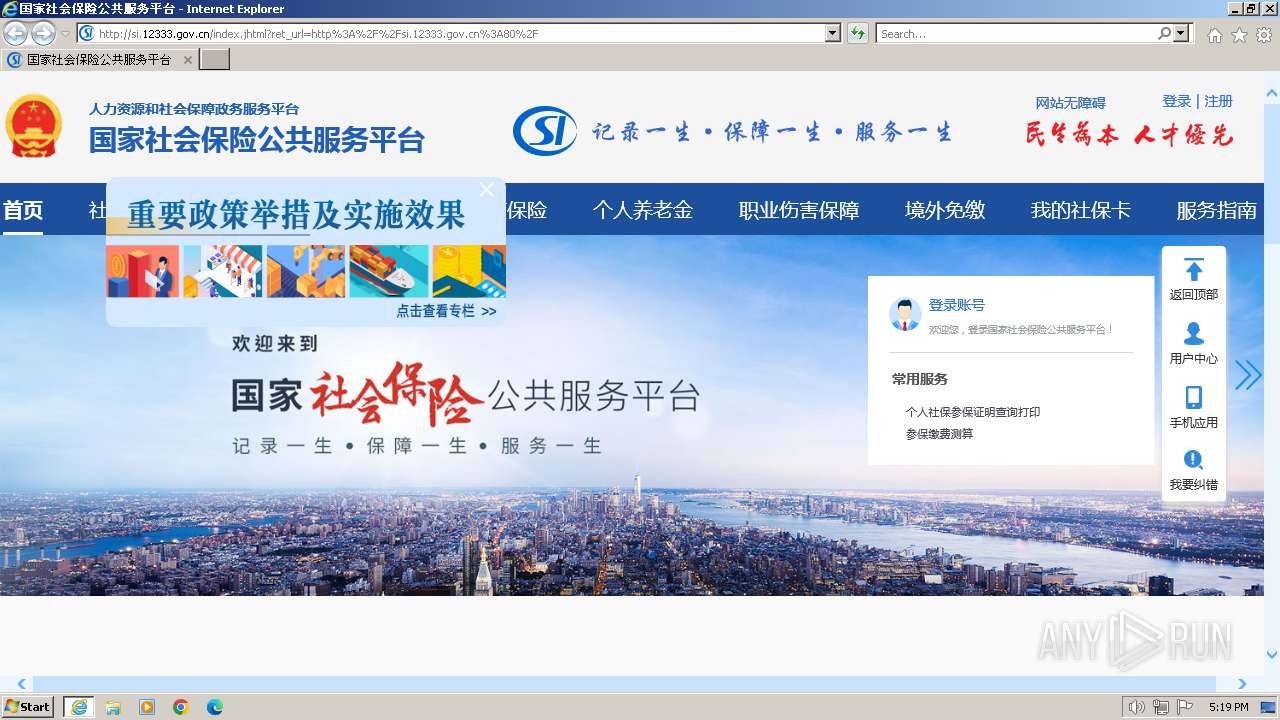Open the 手机应用 phone icon

click(1194, 397)
